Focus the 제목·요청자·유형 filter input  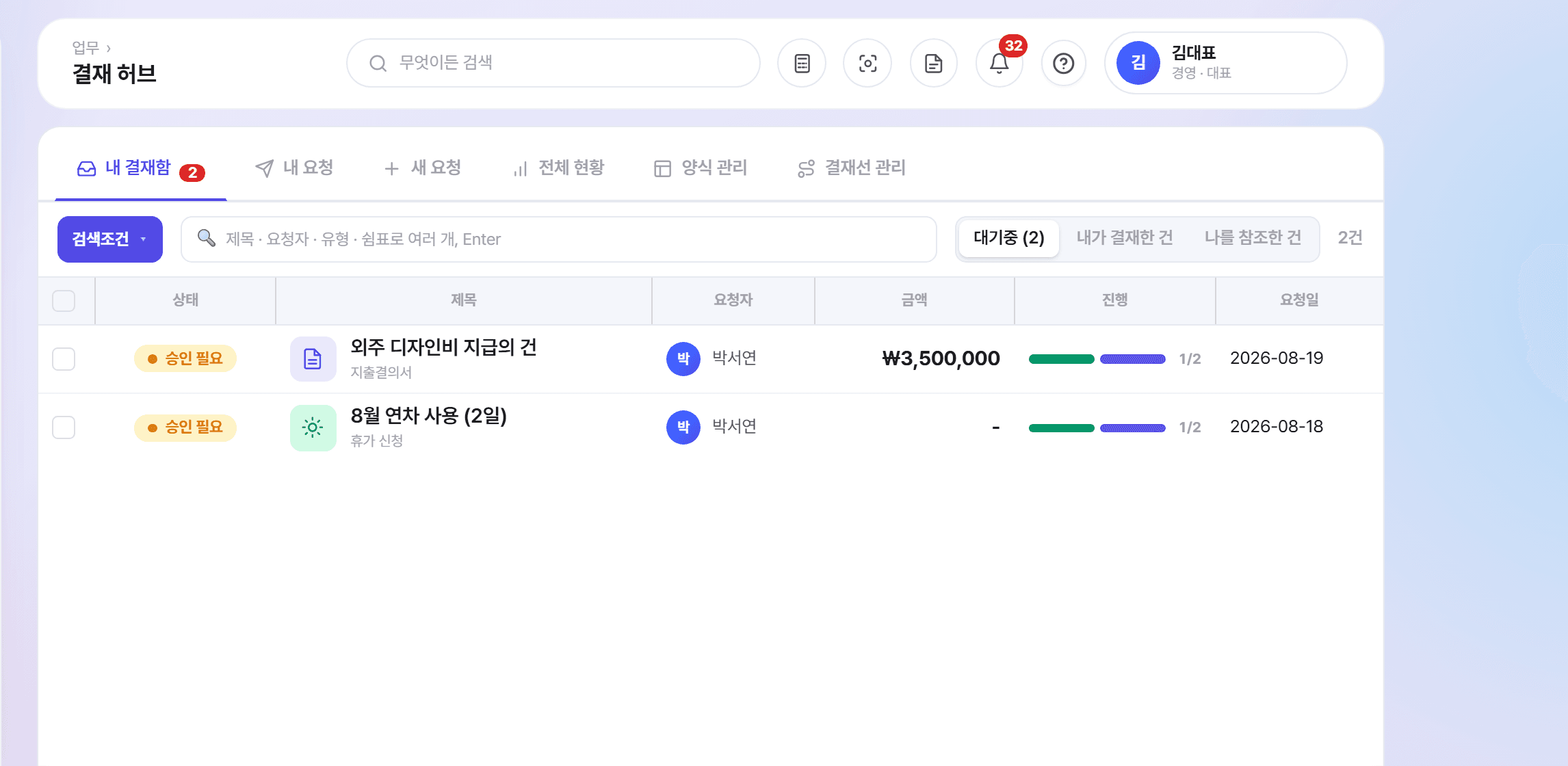tap(558, 239)
